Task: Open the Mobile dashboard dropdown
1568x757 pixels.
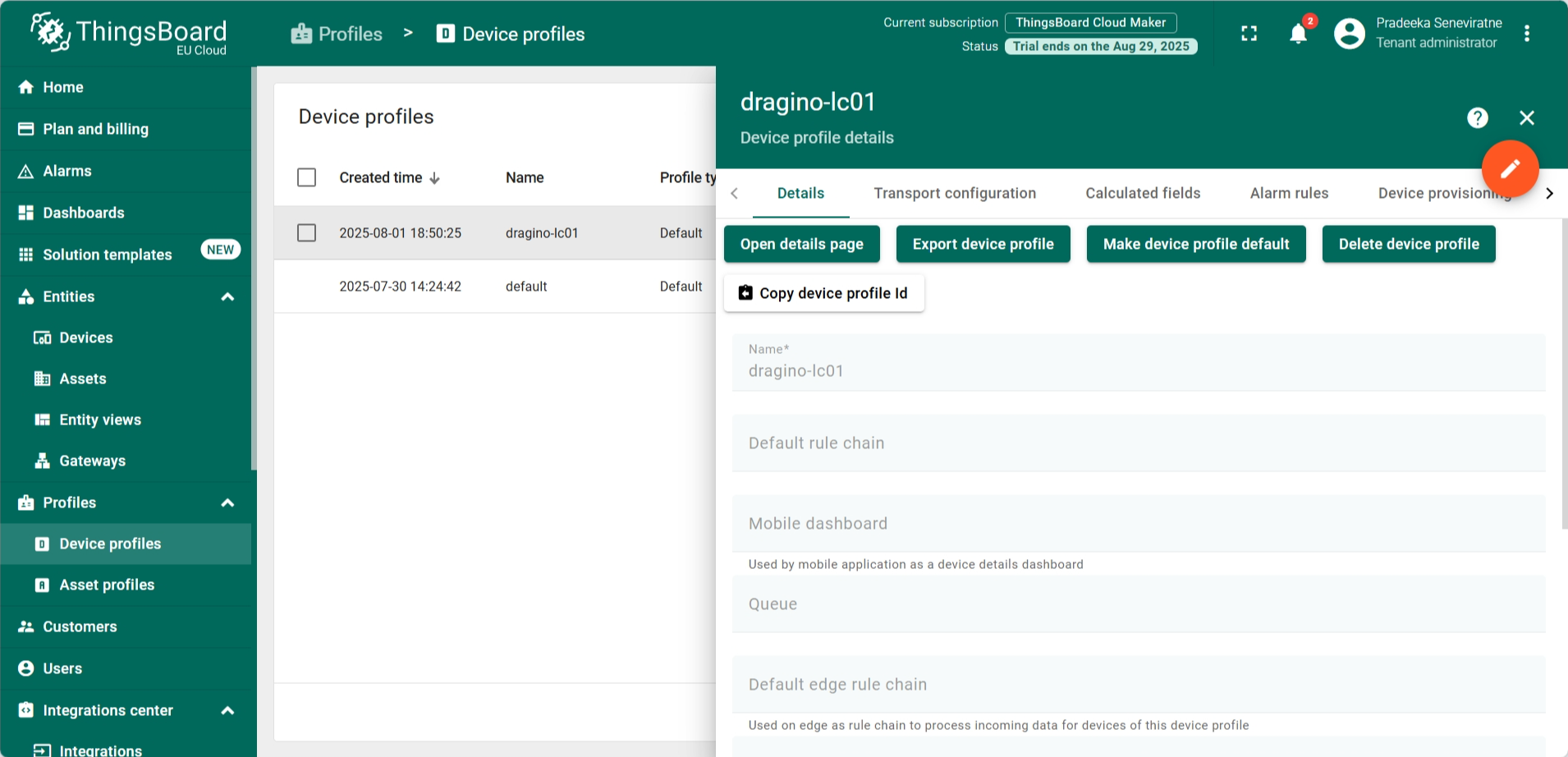Action: click(1139, 524)
